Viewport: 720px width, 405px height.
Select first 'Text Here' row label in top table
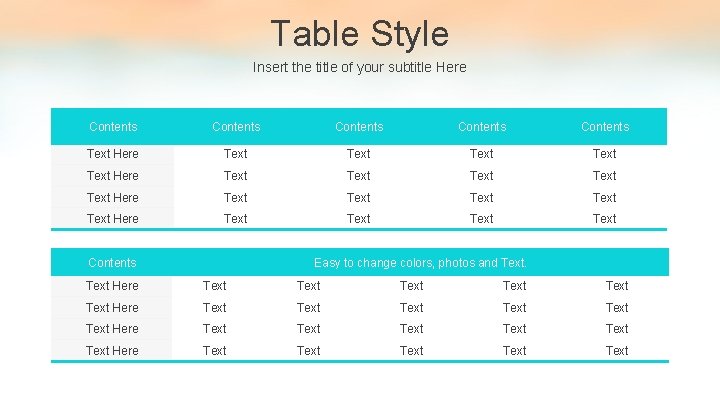[112, 154]
